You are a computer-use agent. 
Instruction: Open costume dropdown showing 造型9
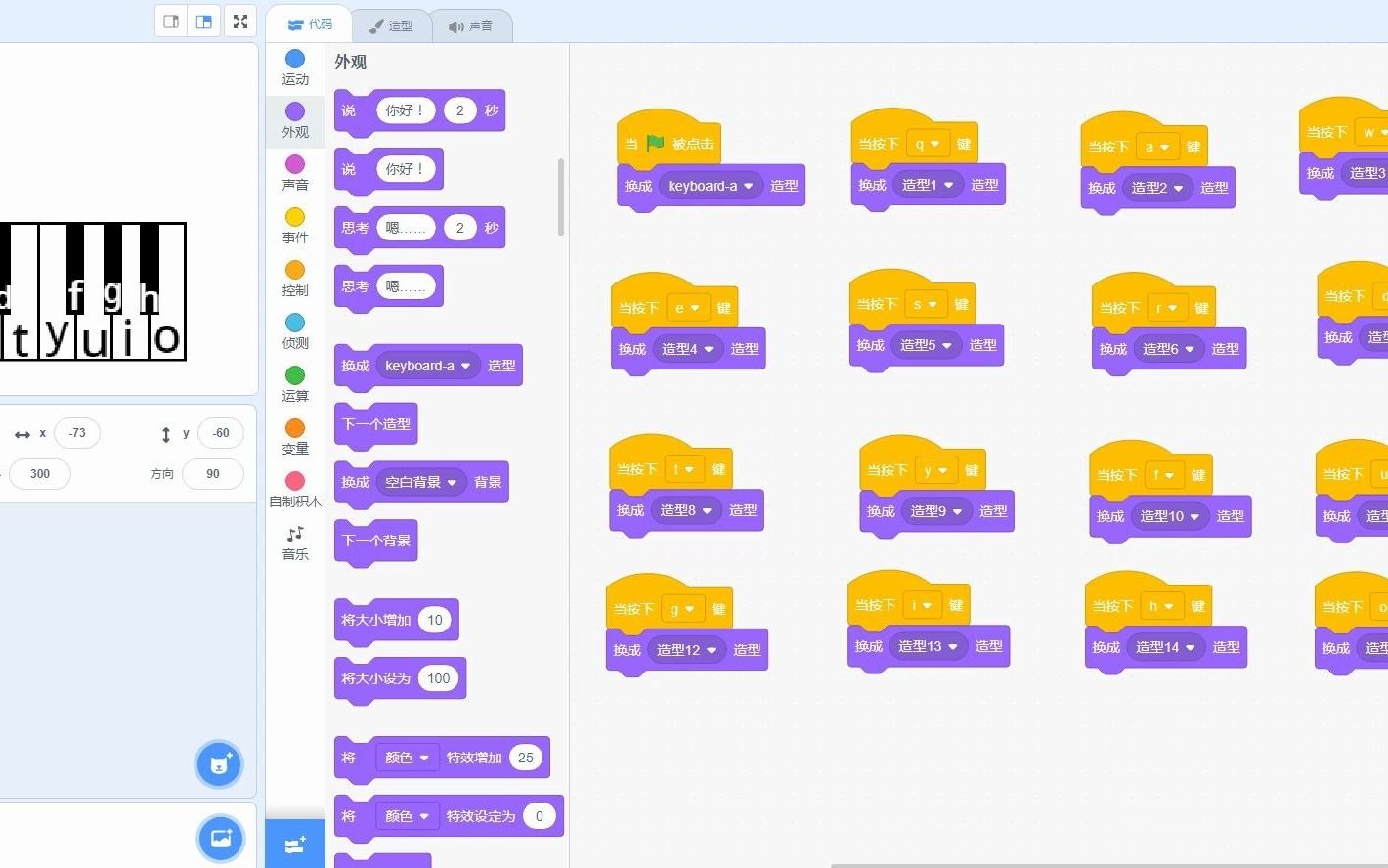pyautogui.click(x=936, y=511)
